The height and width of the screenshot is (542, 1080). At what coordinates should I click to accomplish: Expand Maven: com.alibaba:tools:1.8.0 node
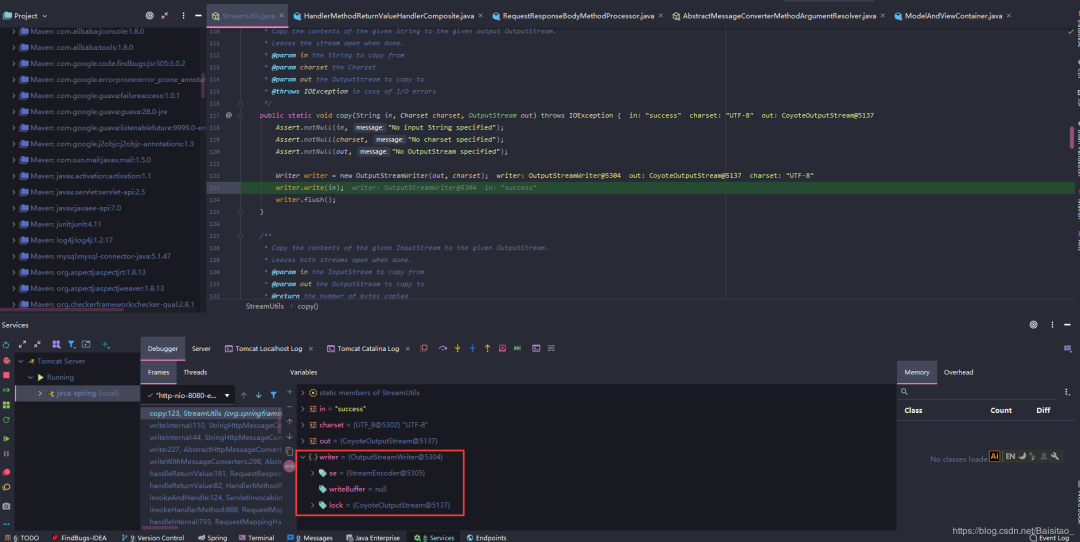click(x=13, y=48)
